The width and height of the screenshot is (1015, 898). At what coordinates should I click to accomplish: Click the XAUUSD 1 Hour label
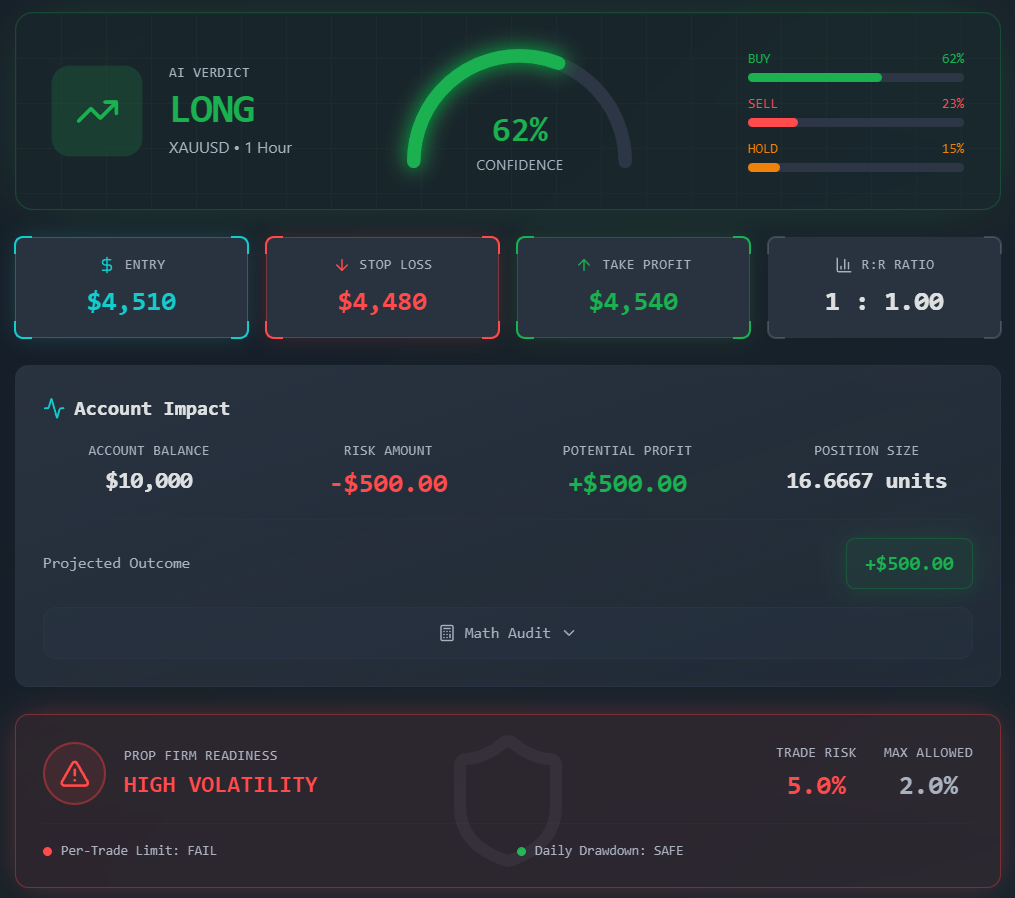[x=230, y=147]
